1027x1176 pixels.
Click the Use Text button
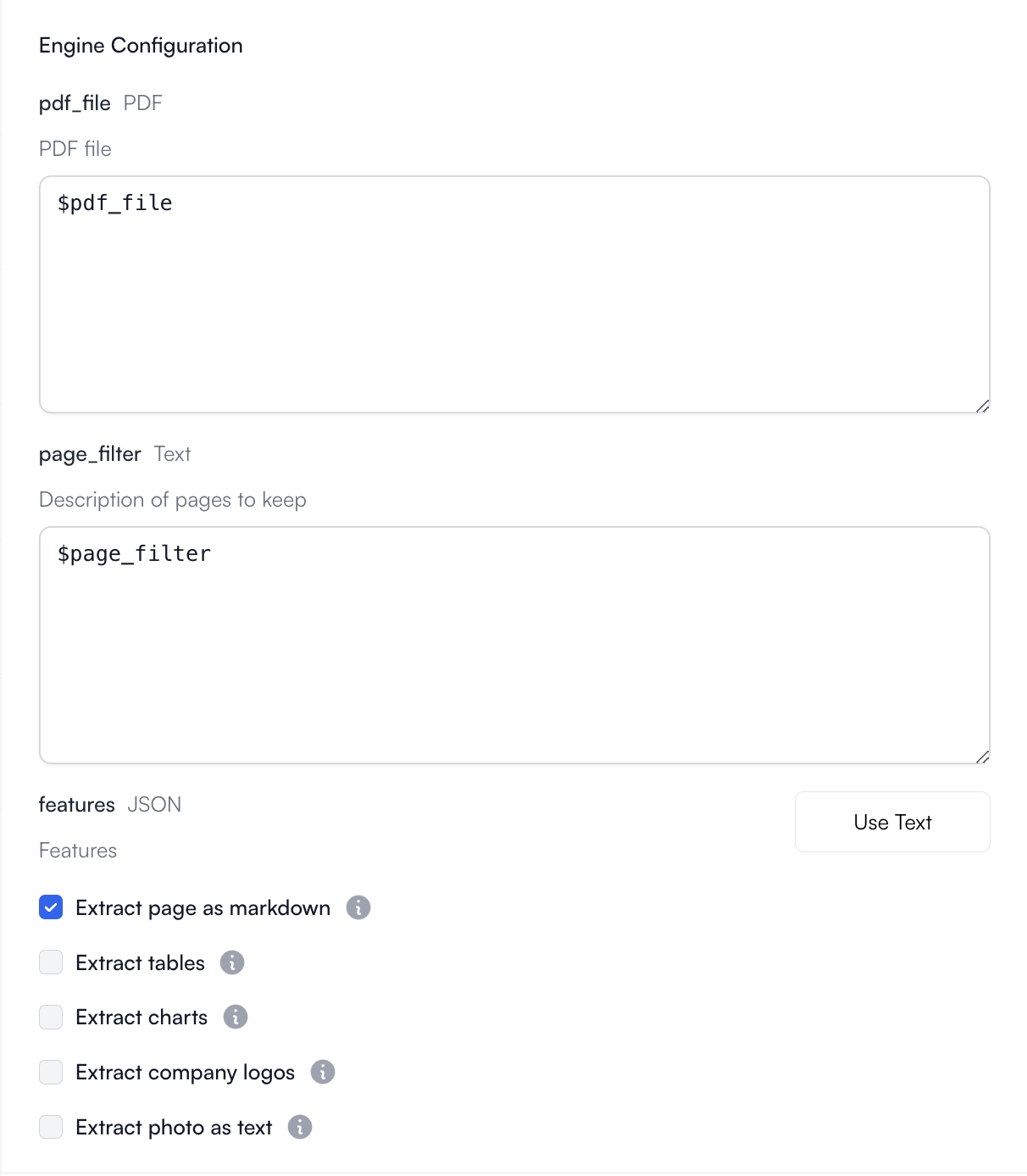892,822
